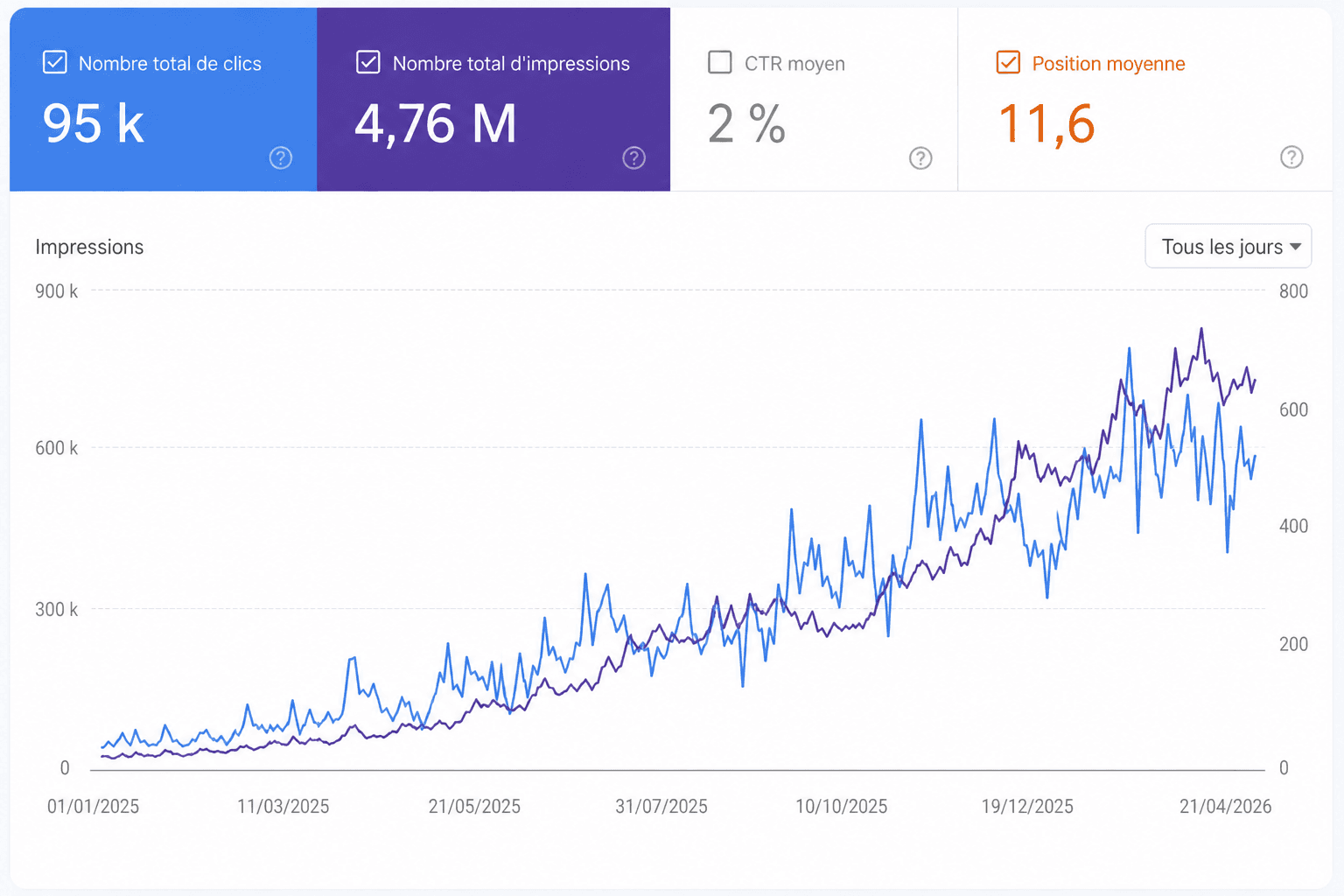
Task: Open help icon on the impressions card
Action: (633, 157)
